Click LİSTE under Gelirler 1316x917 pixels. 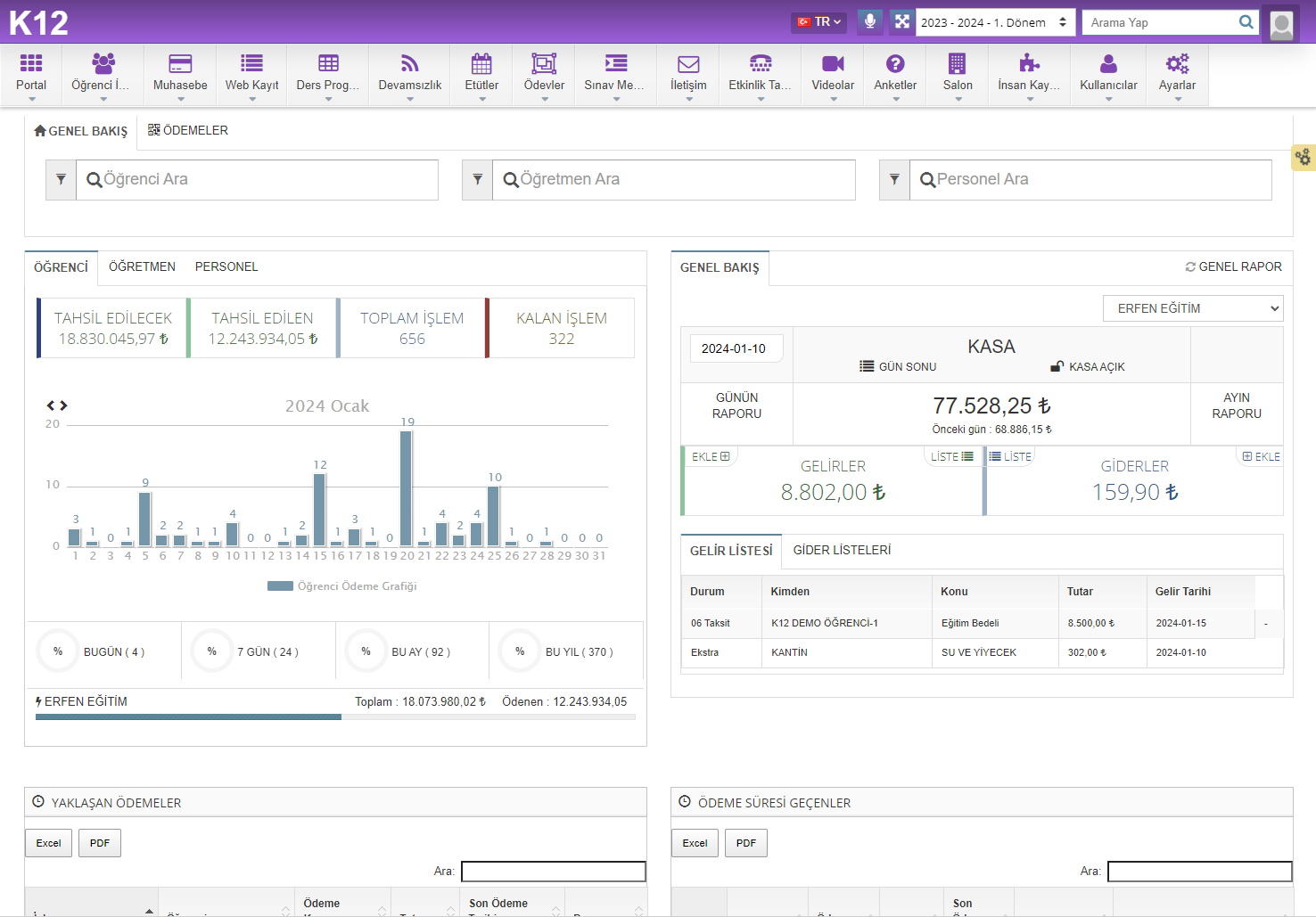951,456
